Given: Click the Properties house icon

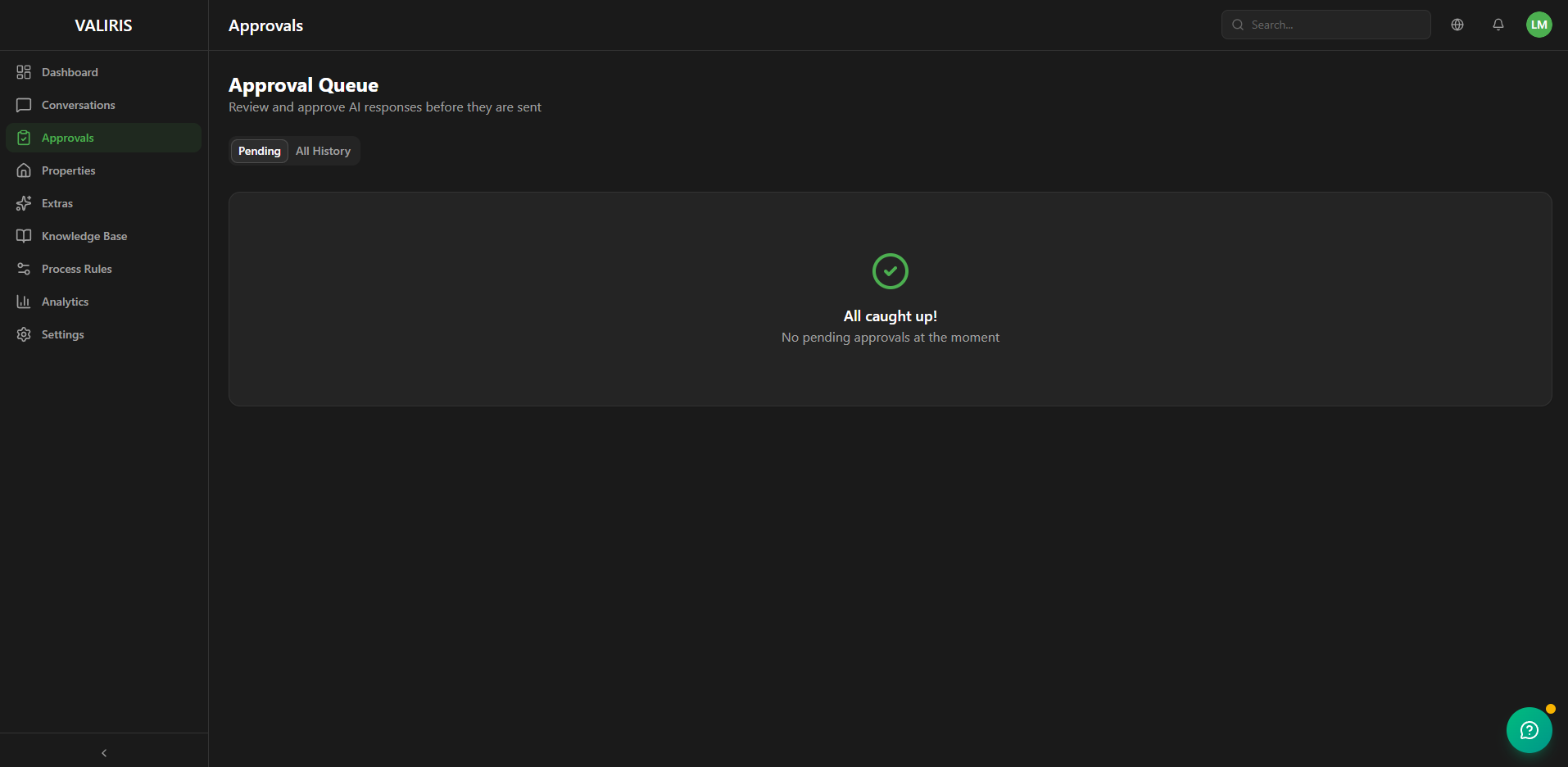Looking at the screenshot, I should pos(24,170).
